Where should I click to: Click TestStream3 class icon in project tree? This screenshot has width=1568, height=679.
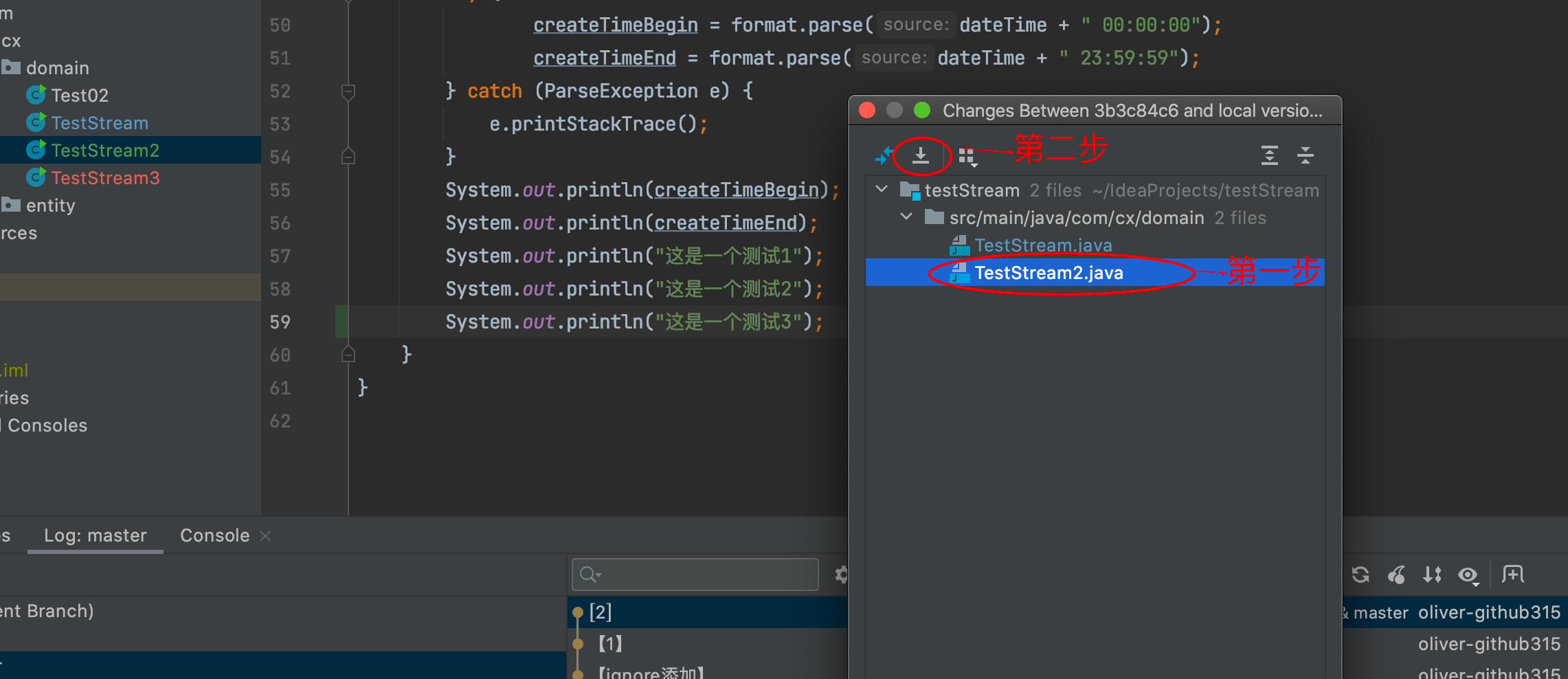coord(36,177)
